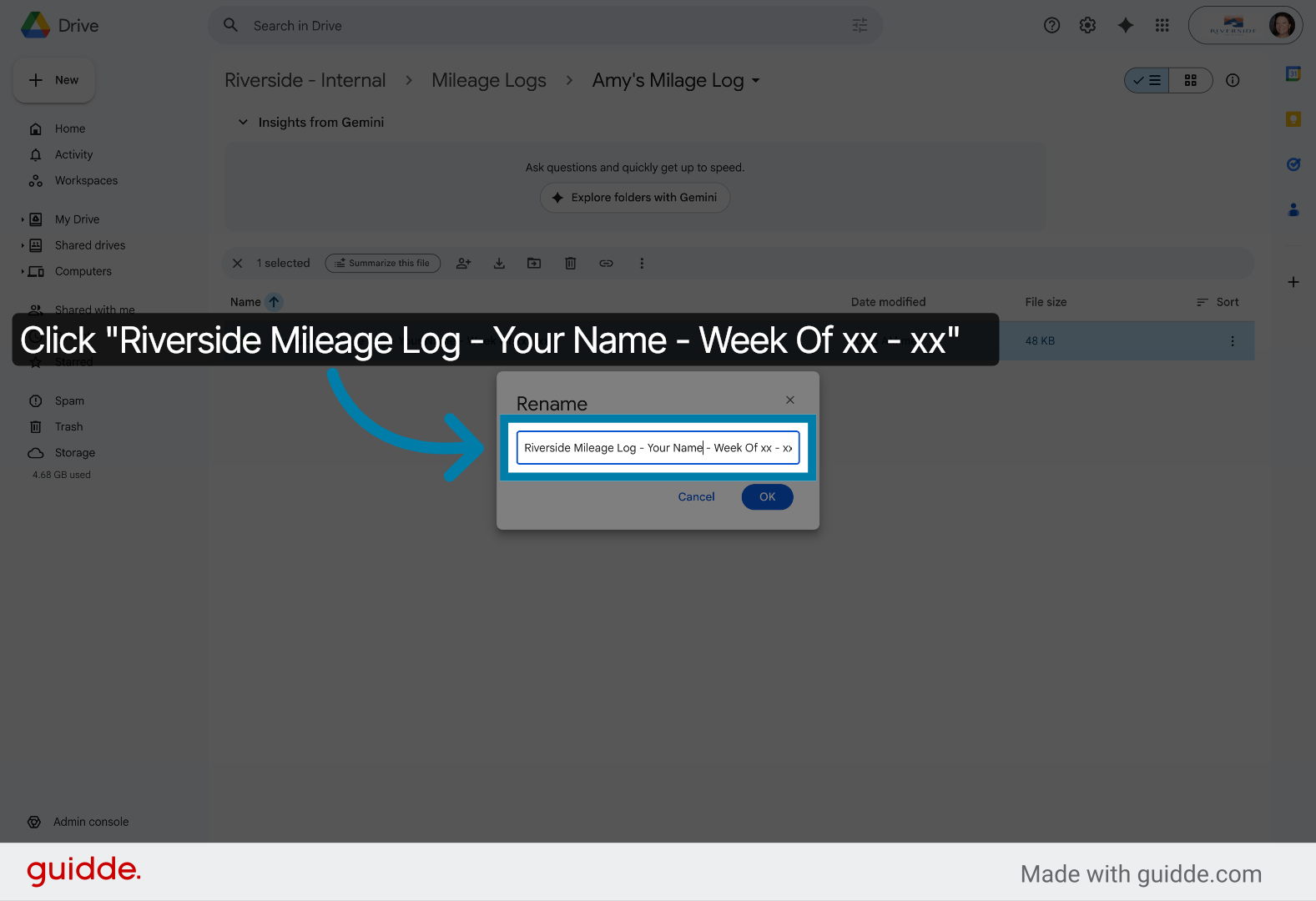Open Storage in sidebar
The height and width of the screenshot is (901, 1316).
click(75, 452)
